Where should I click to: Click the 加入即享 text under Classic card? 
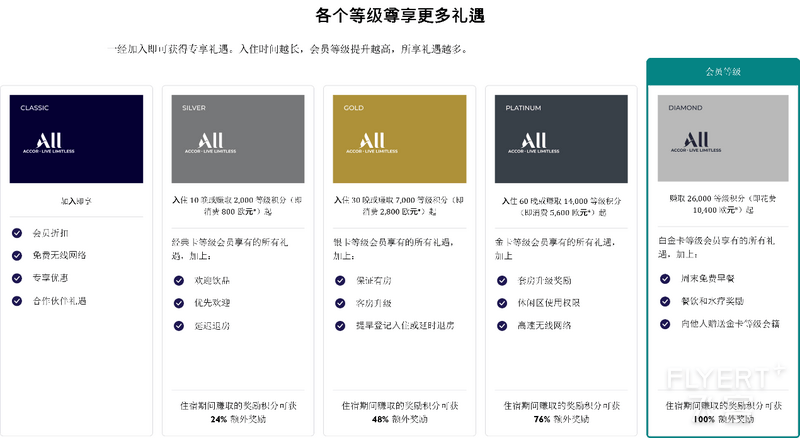coord(77,201)
